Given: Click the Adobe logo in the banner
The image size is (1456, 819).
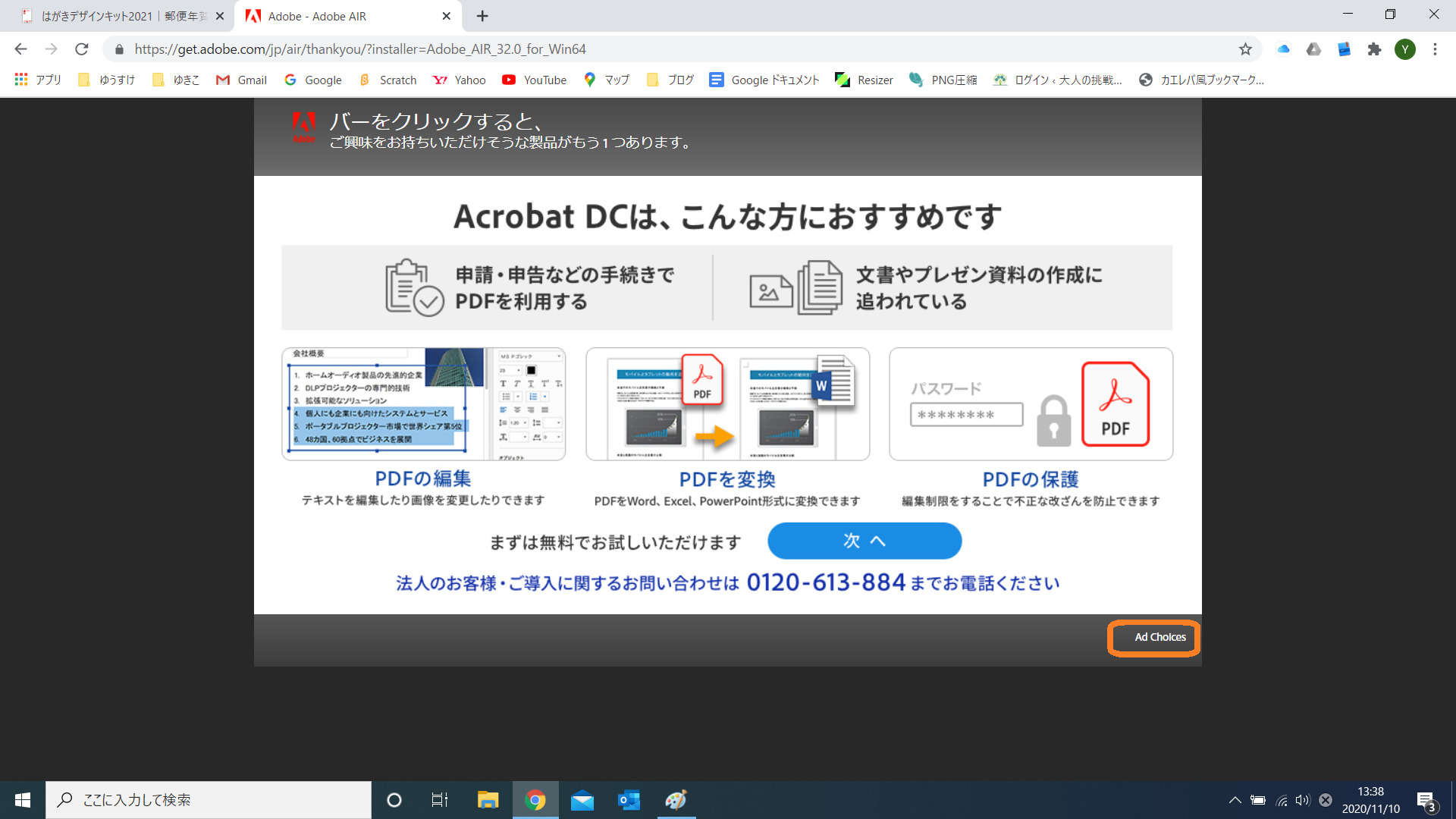Looking at the screenshot, I should [304, 127].
